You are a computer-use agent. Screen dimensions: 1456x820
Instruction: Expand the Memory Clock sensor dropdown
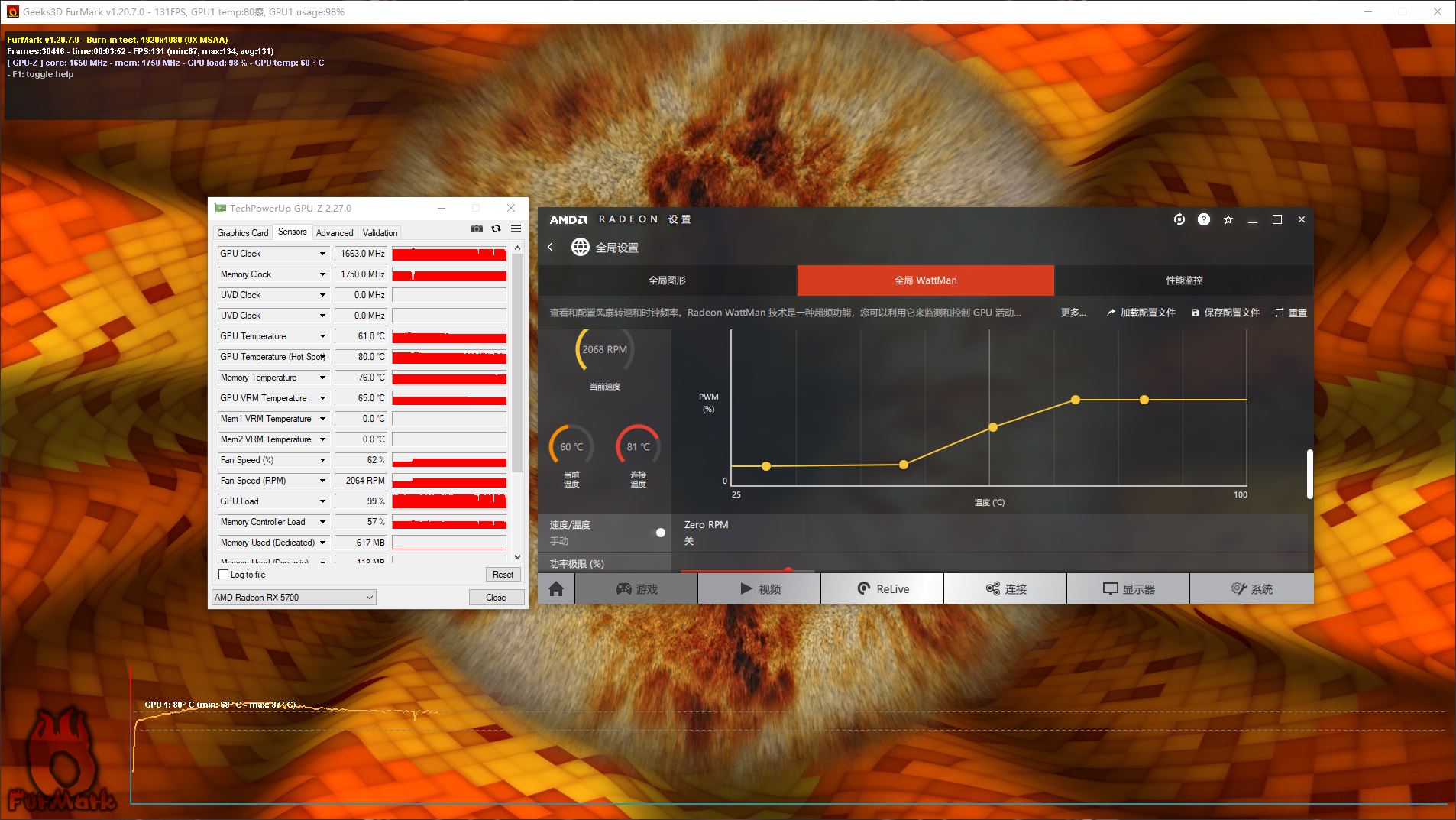click(322, 274)
